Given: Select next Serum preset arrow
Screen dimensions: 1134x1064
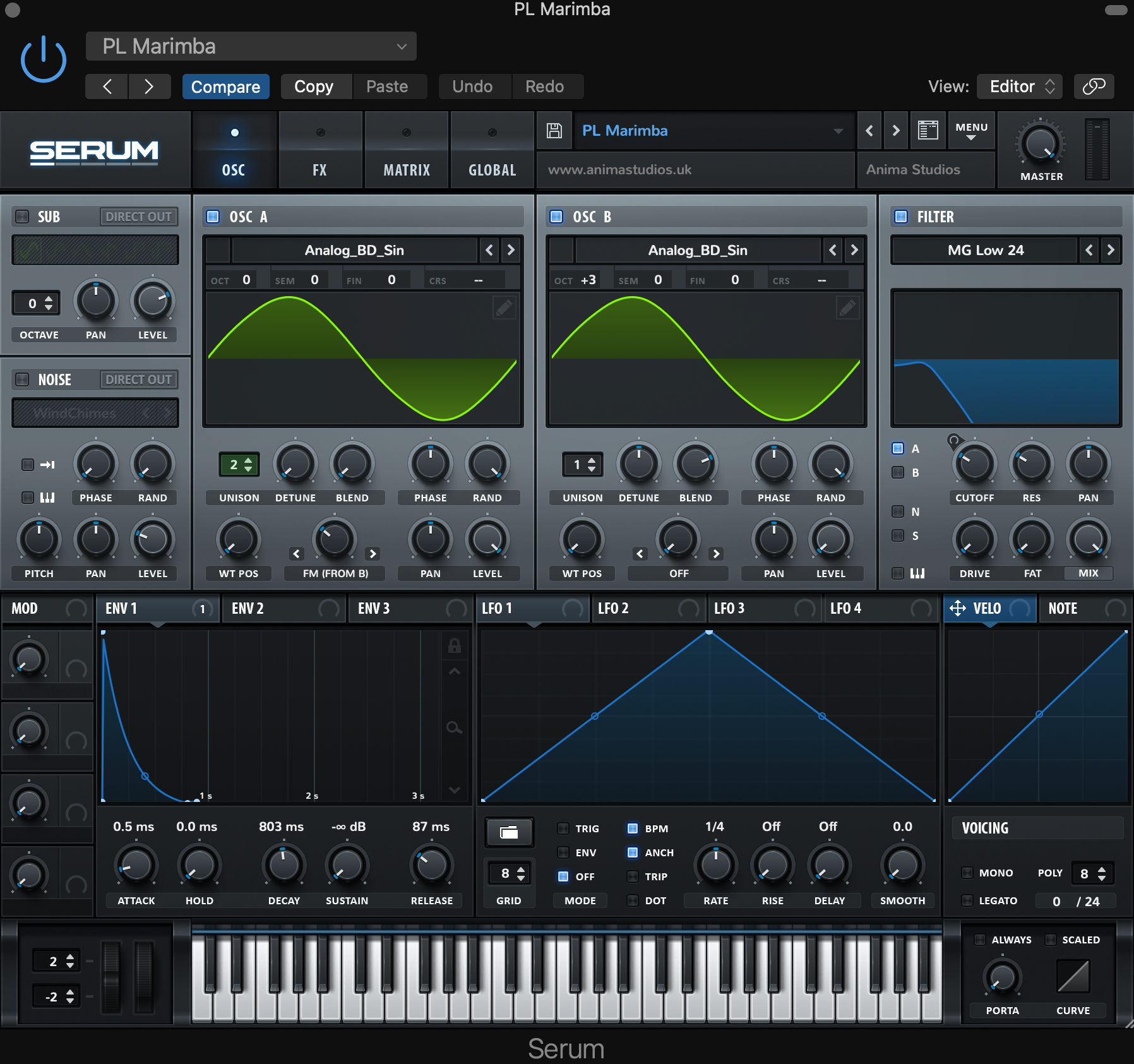Looking at the screenshot, I should point(895,131).
